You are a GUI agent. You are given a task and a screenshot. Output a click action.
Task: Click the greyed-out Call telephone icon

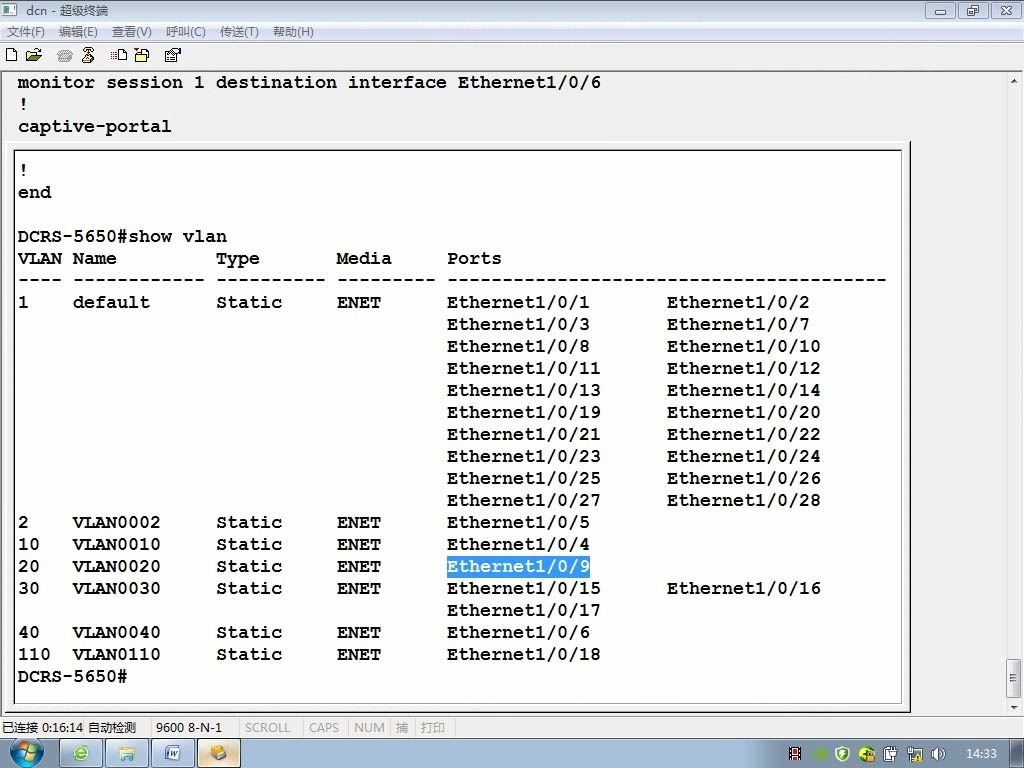pos(64,56)
